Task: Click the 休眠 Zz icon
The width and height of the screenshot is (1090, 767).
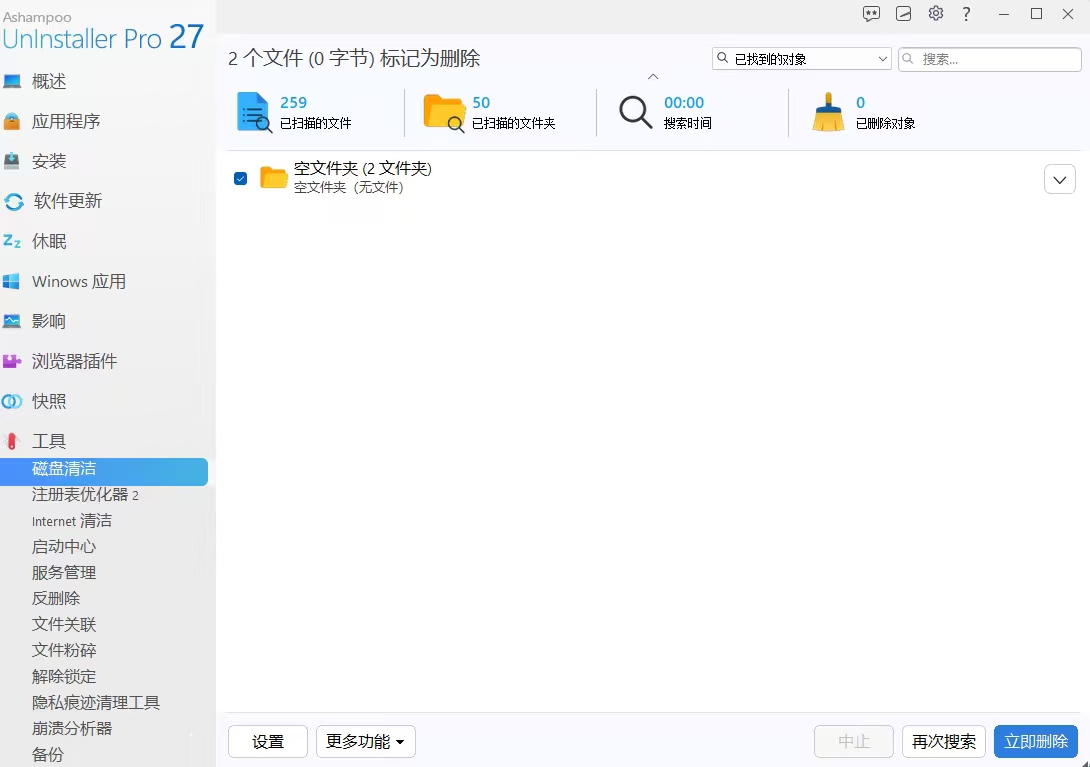Action: click(12, 241)
